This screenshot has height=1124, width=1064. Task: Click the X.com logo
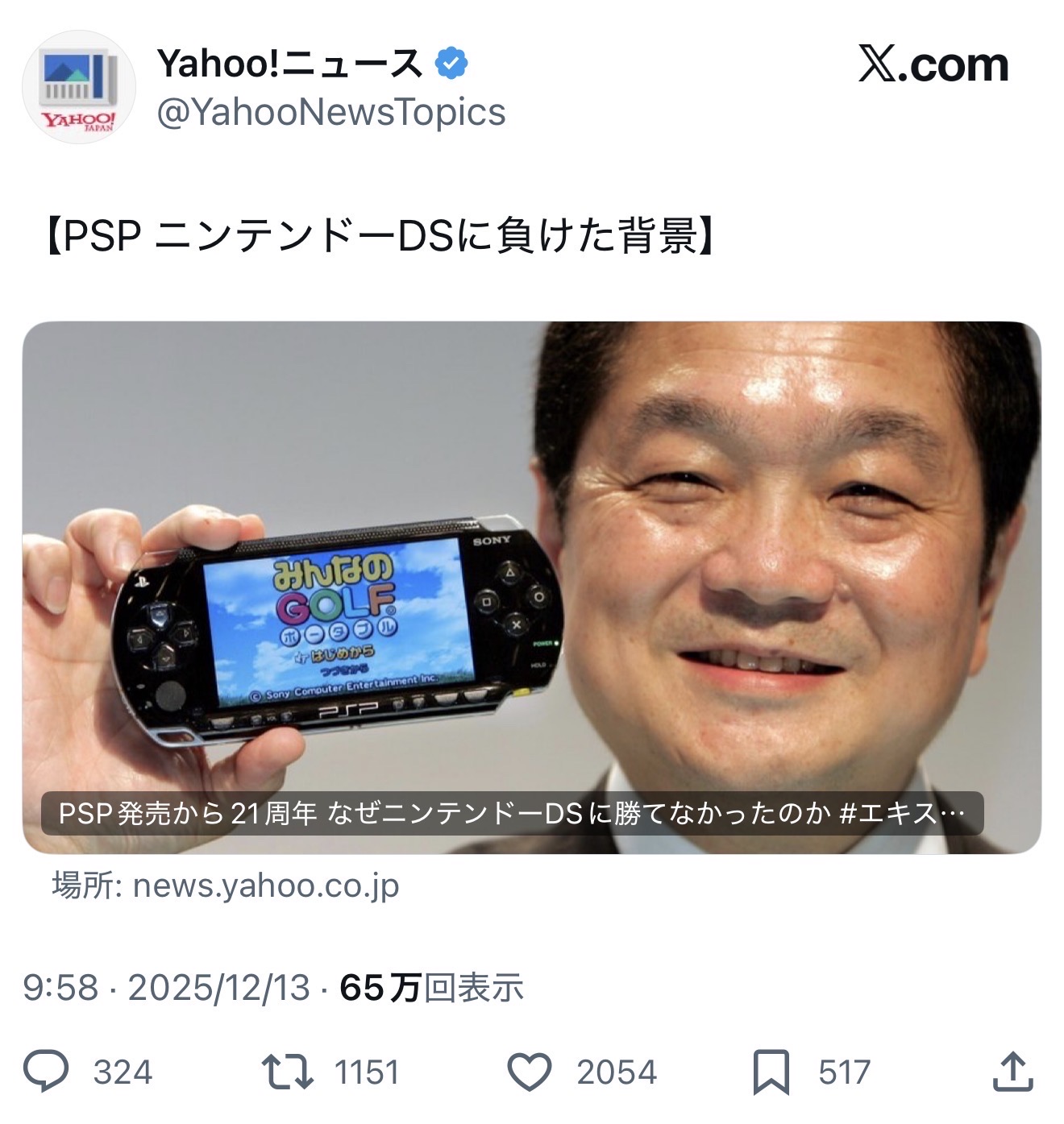pyautogui.click(x=933, y=64)
